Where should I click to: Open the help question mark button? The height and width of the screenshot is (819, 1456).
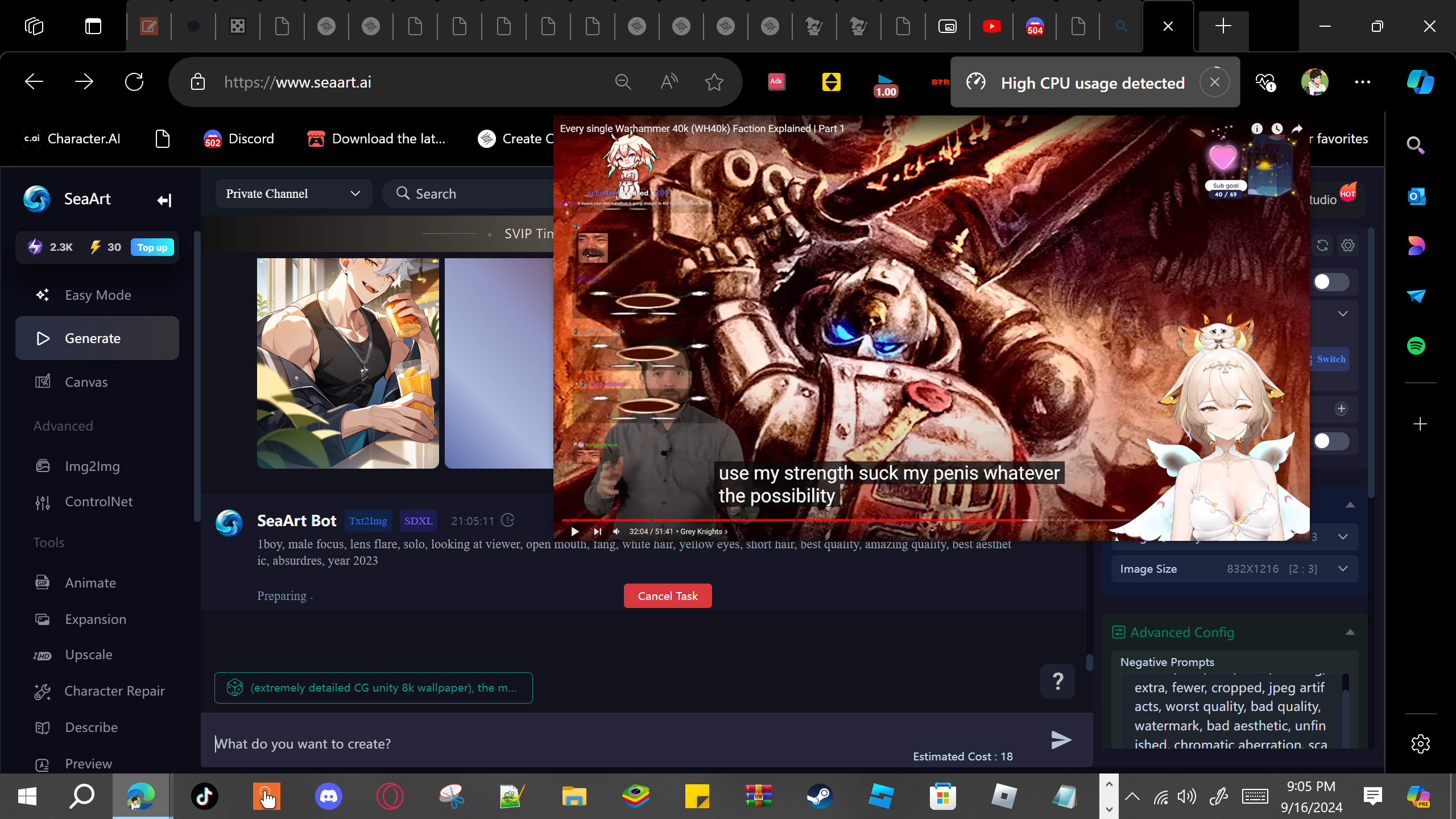pyautogui.click(x=1057, y=681)
